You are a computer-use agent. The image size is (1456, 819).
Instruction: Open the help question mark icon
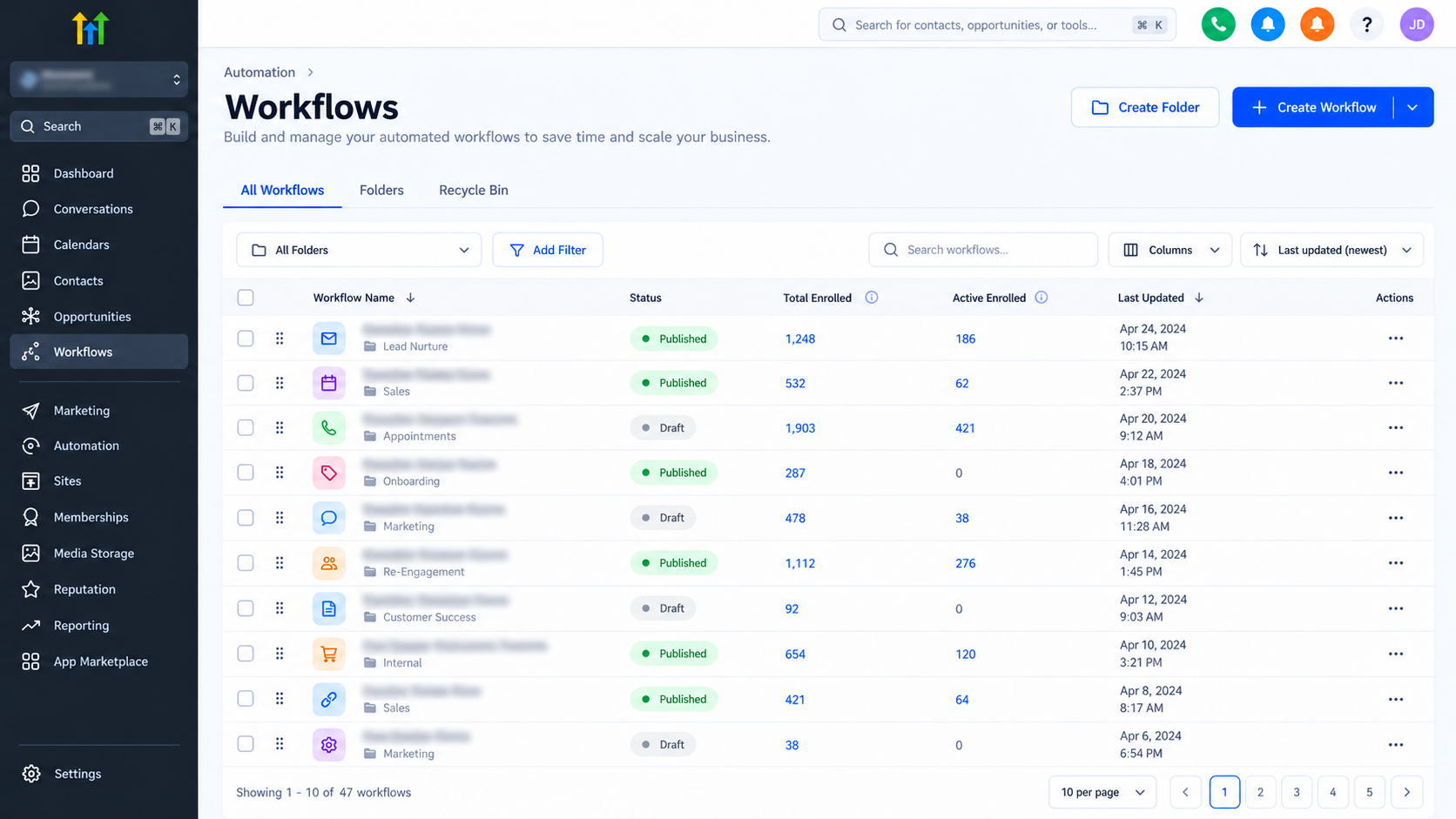(x=1366, y=24)
